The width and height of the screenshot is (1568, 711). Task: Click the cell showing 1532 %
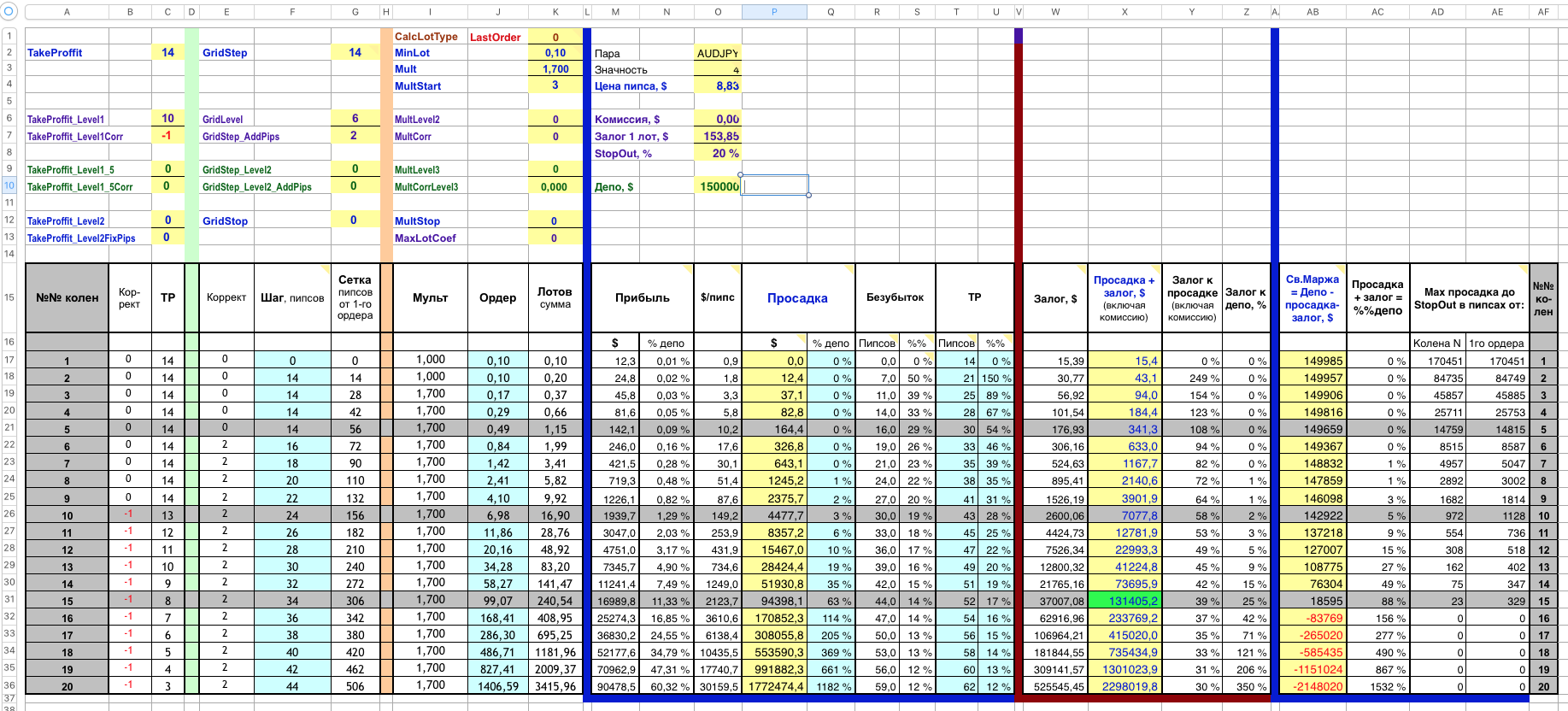[x=1377, y=686]
